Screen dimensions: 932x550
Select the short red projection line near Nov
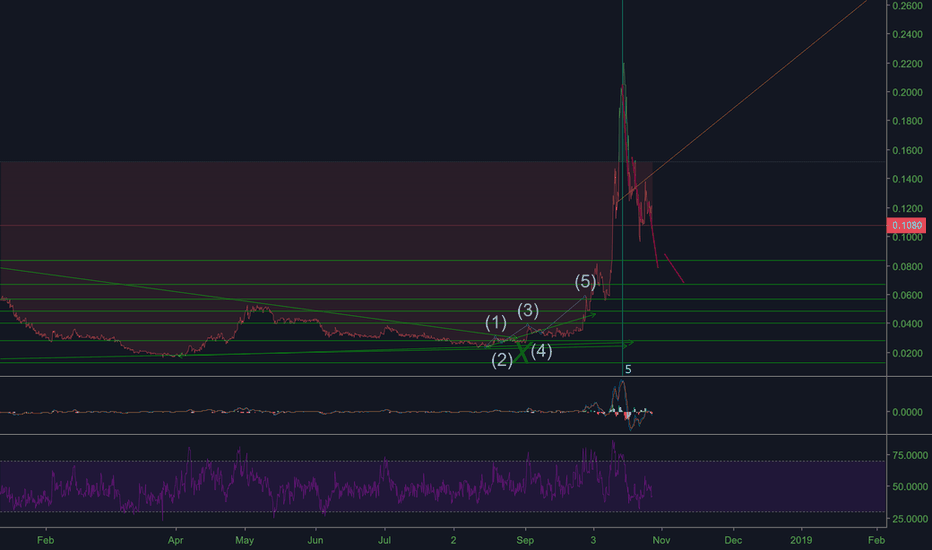pyautogui.click(x=674, y=269)
